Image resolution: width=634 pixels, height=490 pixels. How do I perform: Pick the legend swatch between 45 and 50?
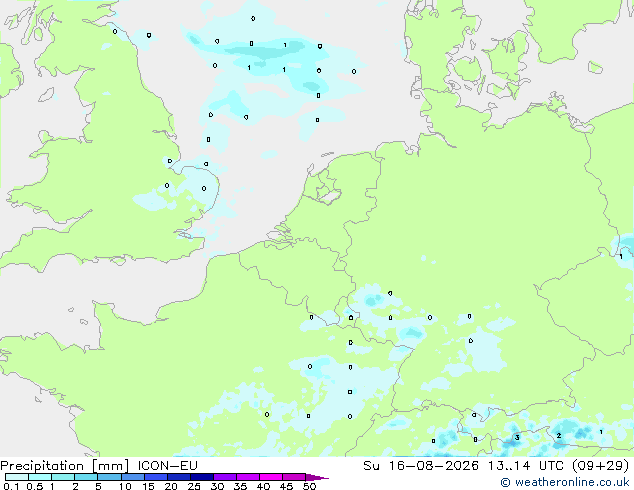[x=294, y=477]
